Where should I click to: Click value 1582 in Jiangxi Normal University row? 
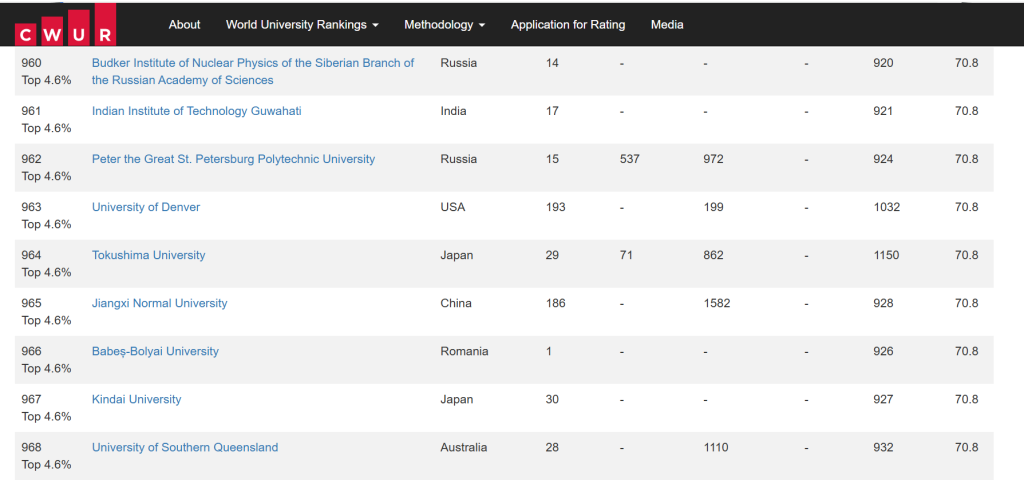(716, 303)
